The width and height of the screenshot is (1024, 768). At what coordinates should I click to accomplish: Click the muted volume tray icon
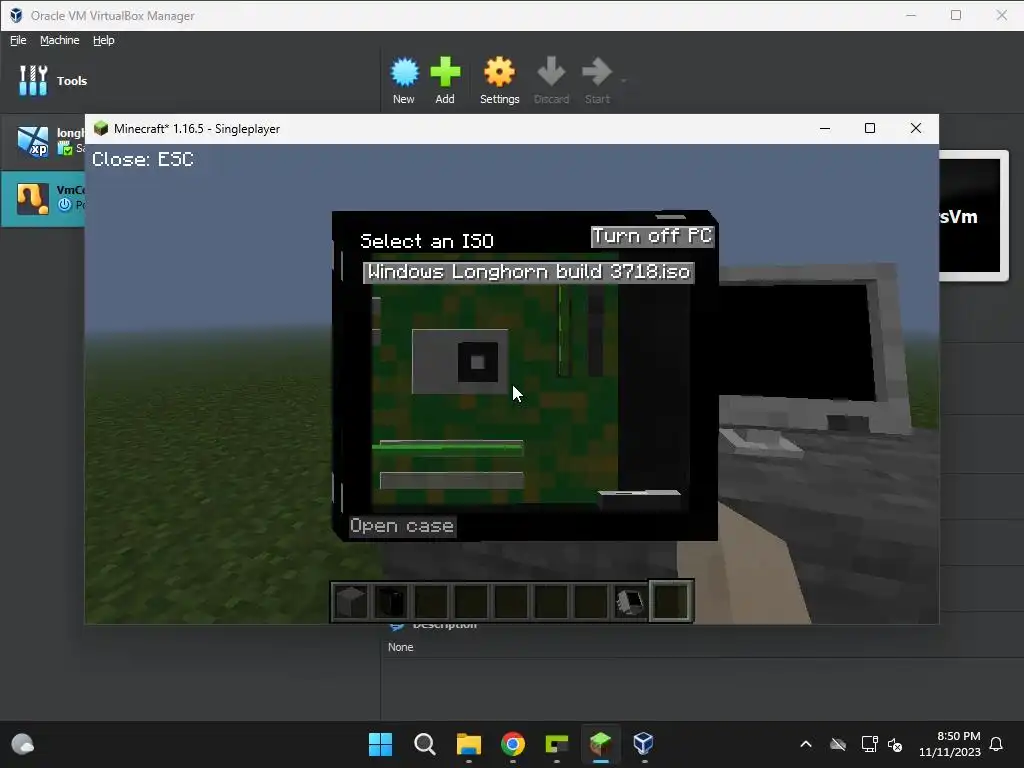(895, 744)
